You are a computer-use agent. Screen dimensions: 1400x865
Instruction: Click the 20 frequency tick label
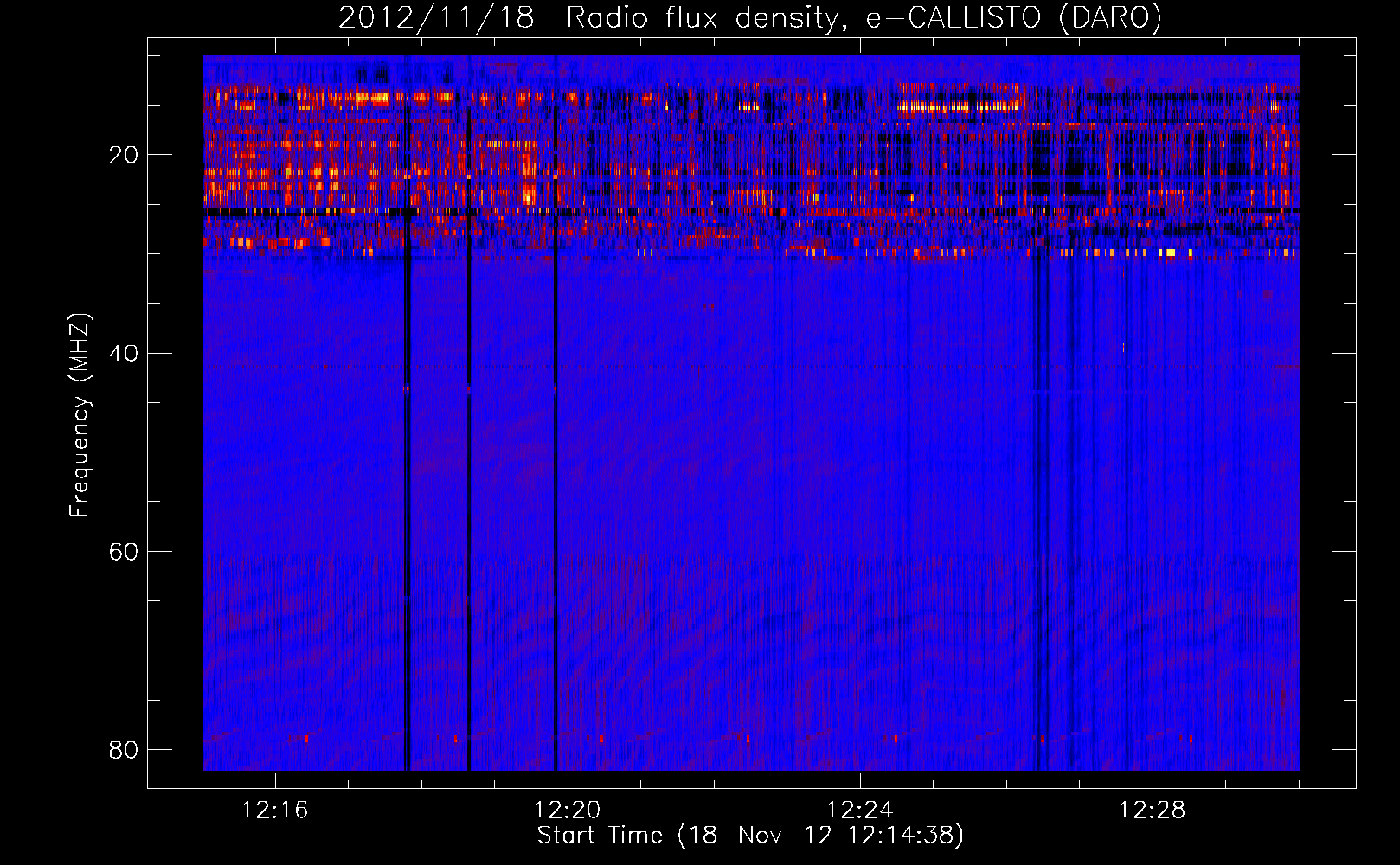point(124,155)
